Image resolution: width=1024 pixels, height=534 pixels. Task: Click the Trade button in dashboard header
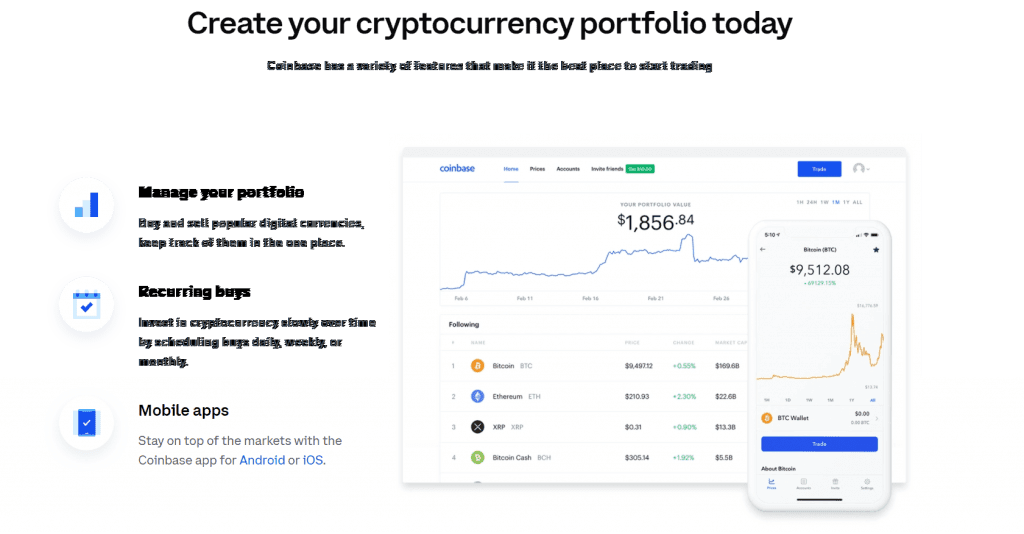pyautogui.click(x=819, y=169)
